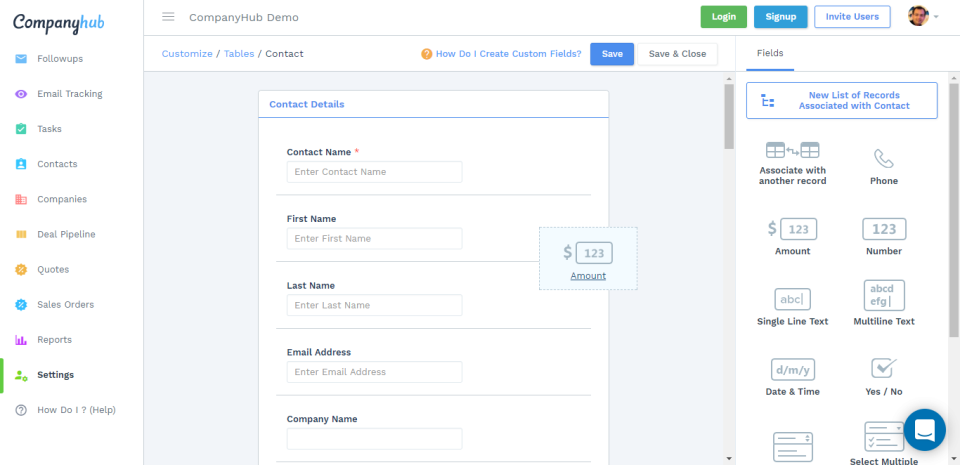Click the Enter First Name input field
Screen dimensions: 960x465
coord(374,239)
